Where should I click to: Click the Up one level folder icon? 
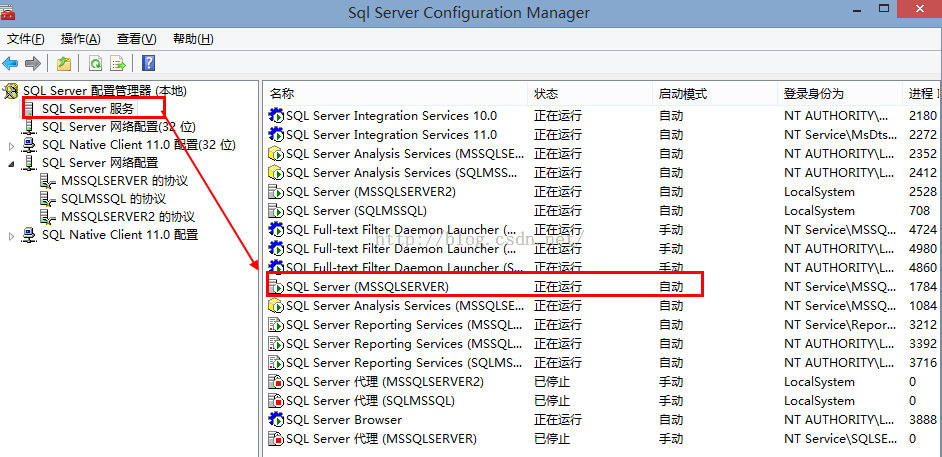[x=64, y=63]
